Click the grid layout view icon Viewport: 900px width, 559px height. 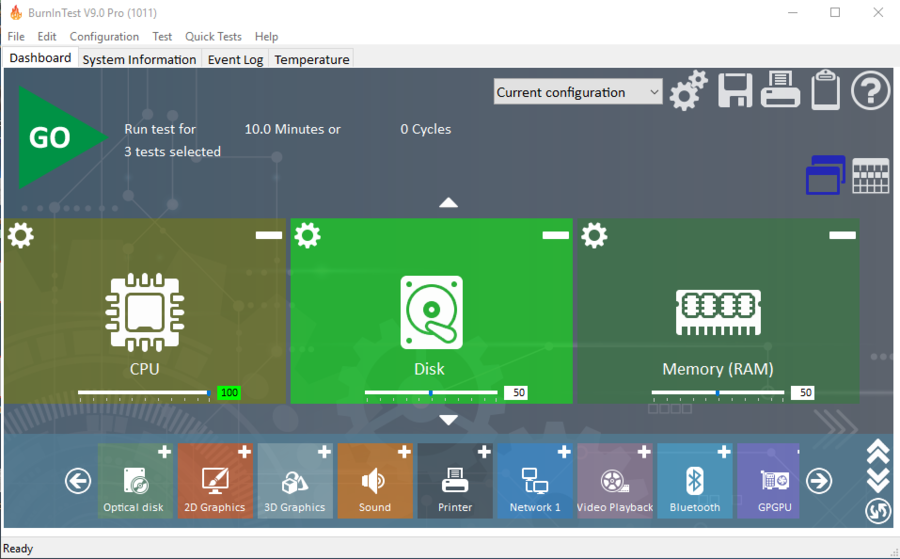[871, 176]
